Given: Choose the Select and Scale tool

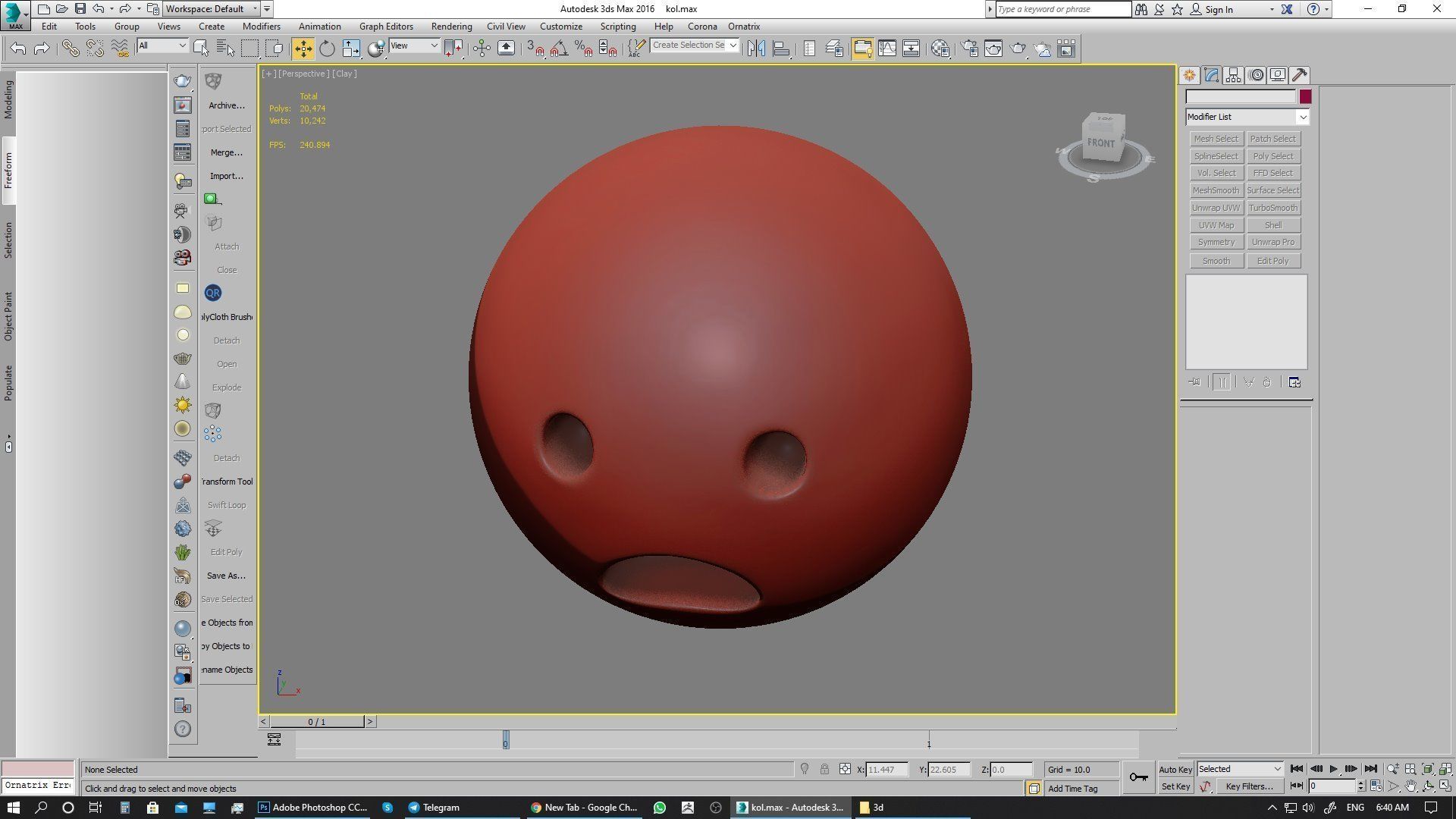Looking at the screenshot, I should (351, 49).
